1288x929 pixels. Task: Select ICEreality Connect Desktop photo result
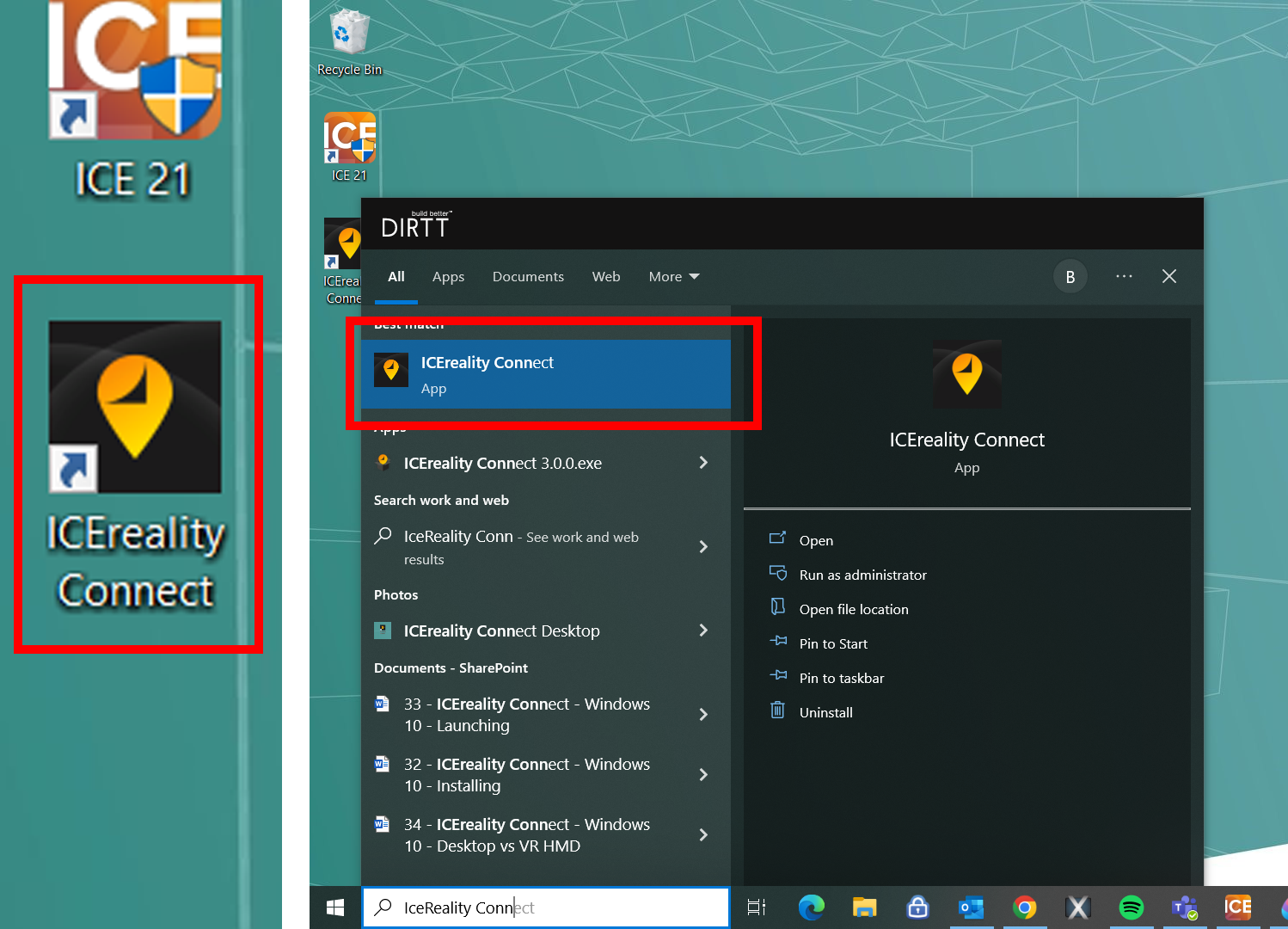coord(546,631)
